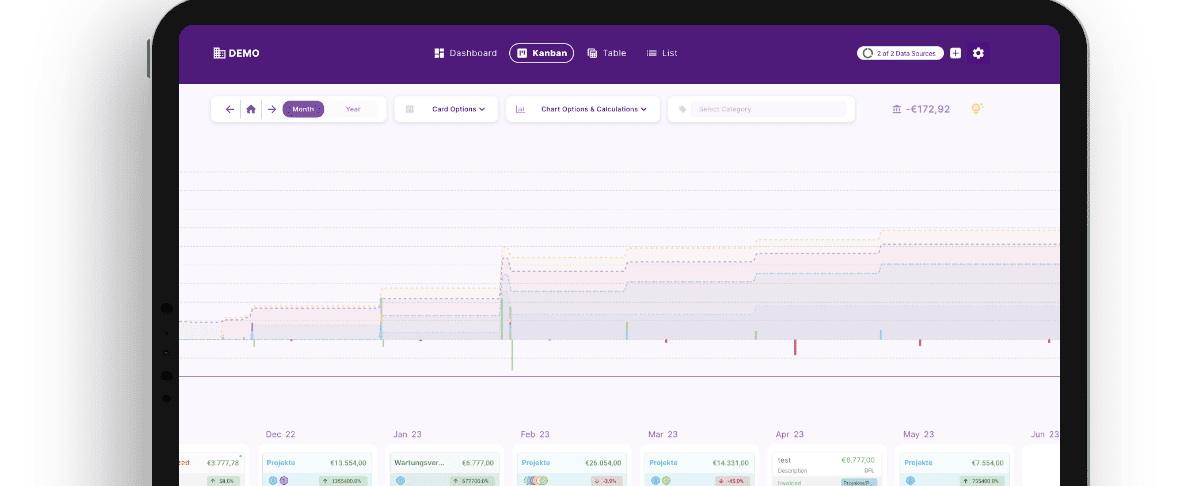Image resolution: width=1200 pixels, height=486 pixels.
Task: Open settings via the gear icon
Action: [x=978, y=53]
